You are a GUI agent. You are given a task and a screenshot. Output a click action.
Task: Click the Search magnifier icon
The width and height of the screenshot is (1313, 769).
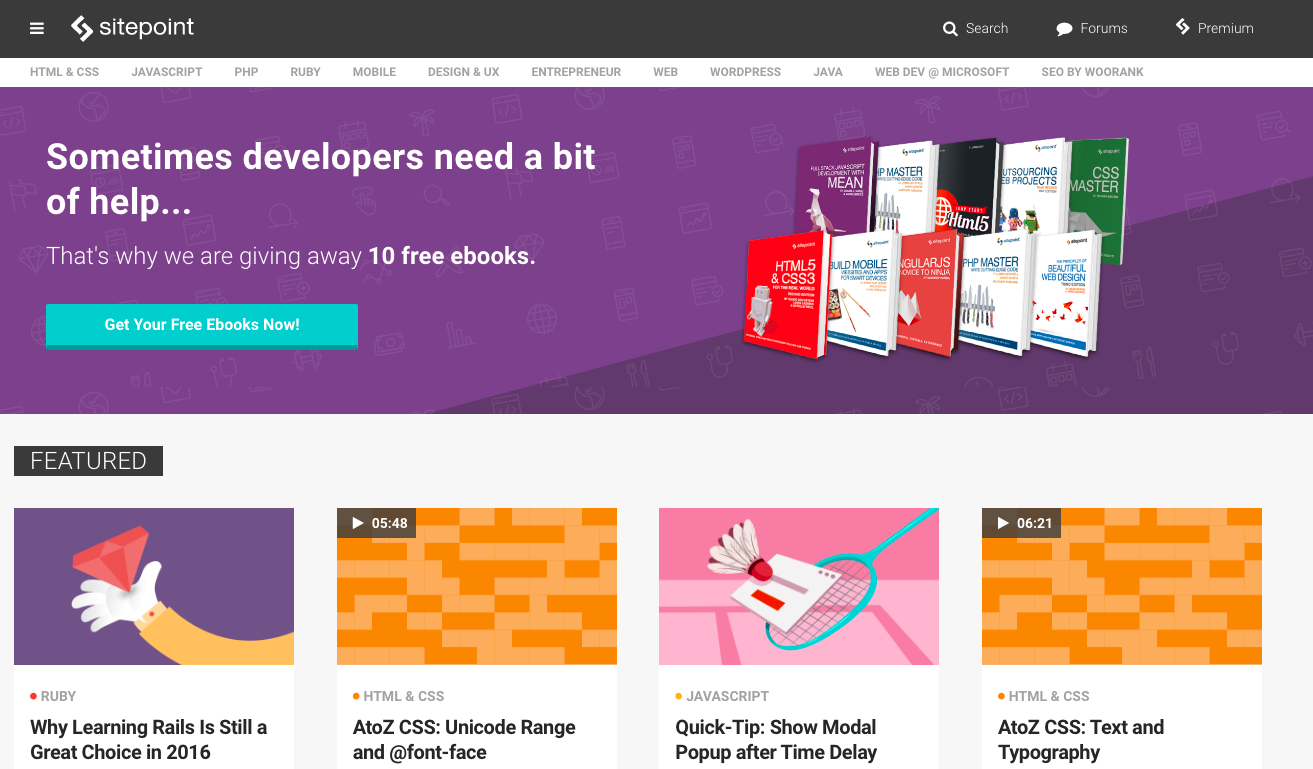point(950,29)
